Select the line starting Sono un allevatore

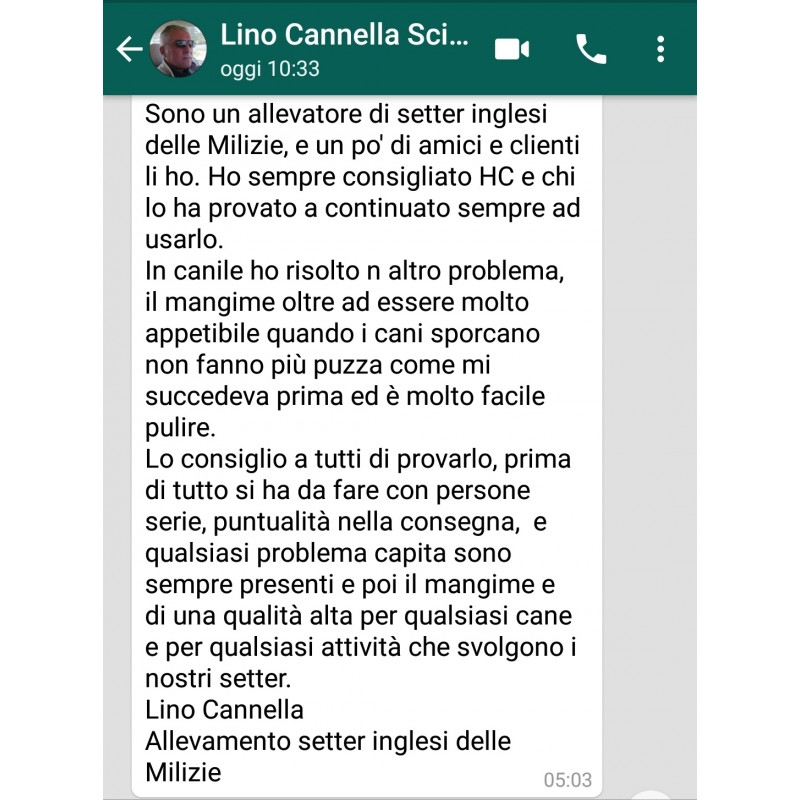pos(346,114)
